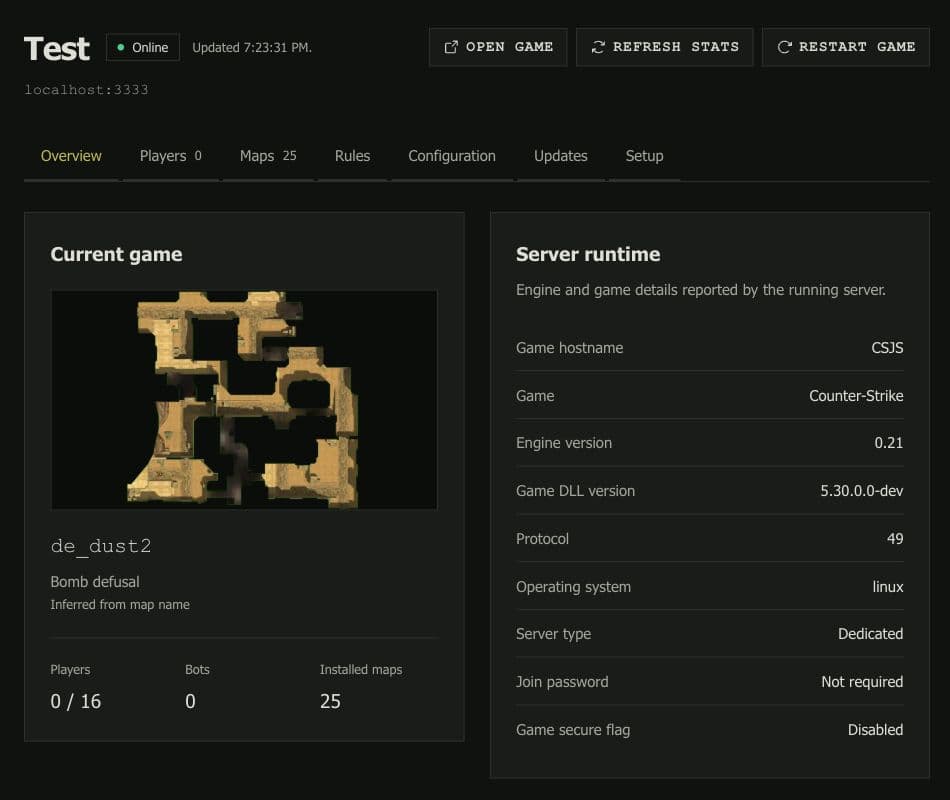Open the Maps tab
Viewport: 950px width, 800px height.
[268, 156]
